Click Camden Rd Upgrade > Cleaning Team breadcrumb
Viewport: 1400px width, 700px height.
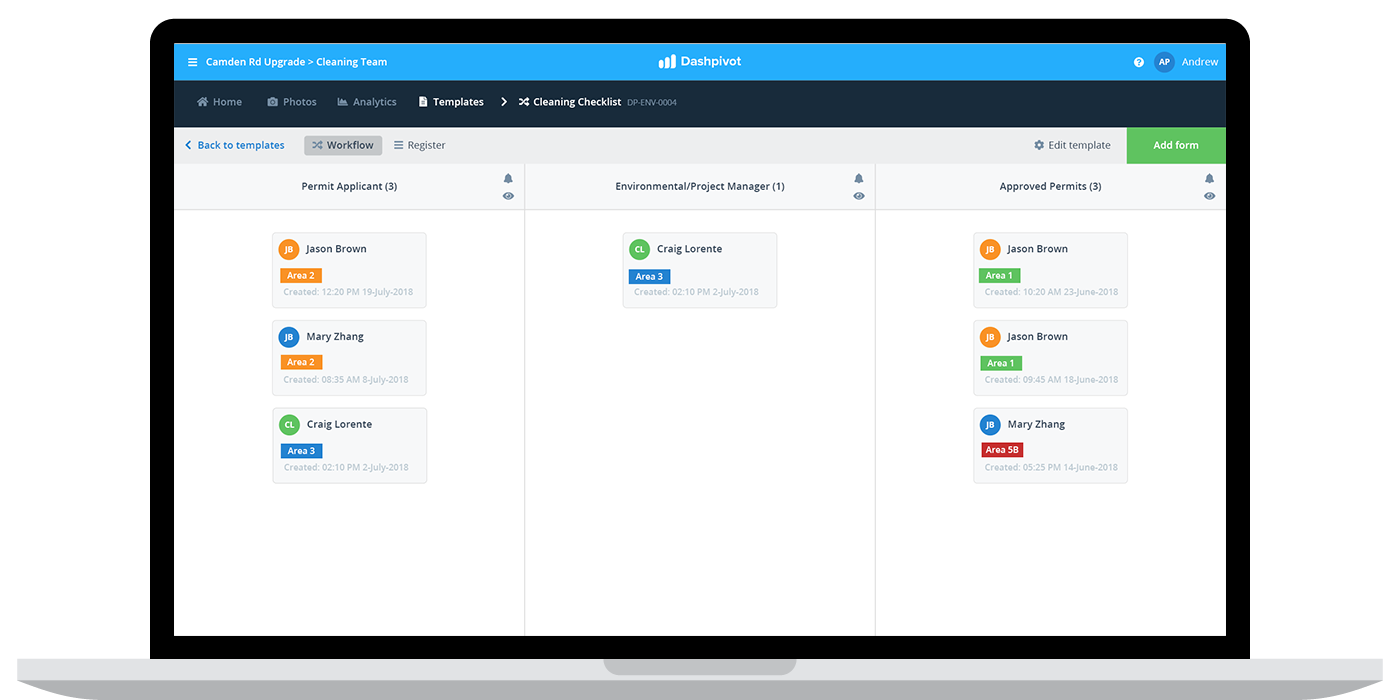tap(296, 62)
